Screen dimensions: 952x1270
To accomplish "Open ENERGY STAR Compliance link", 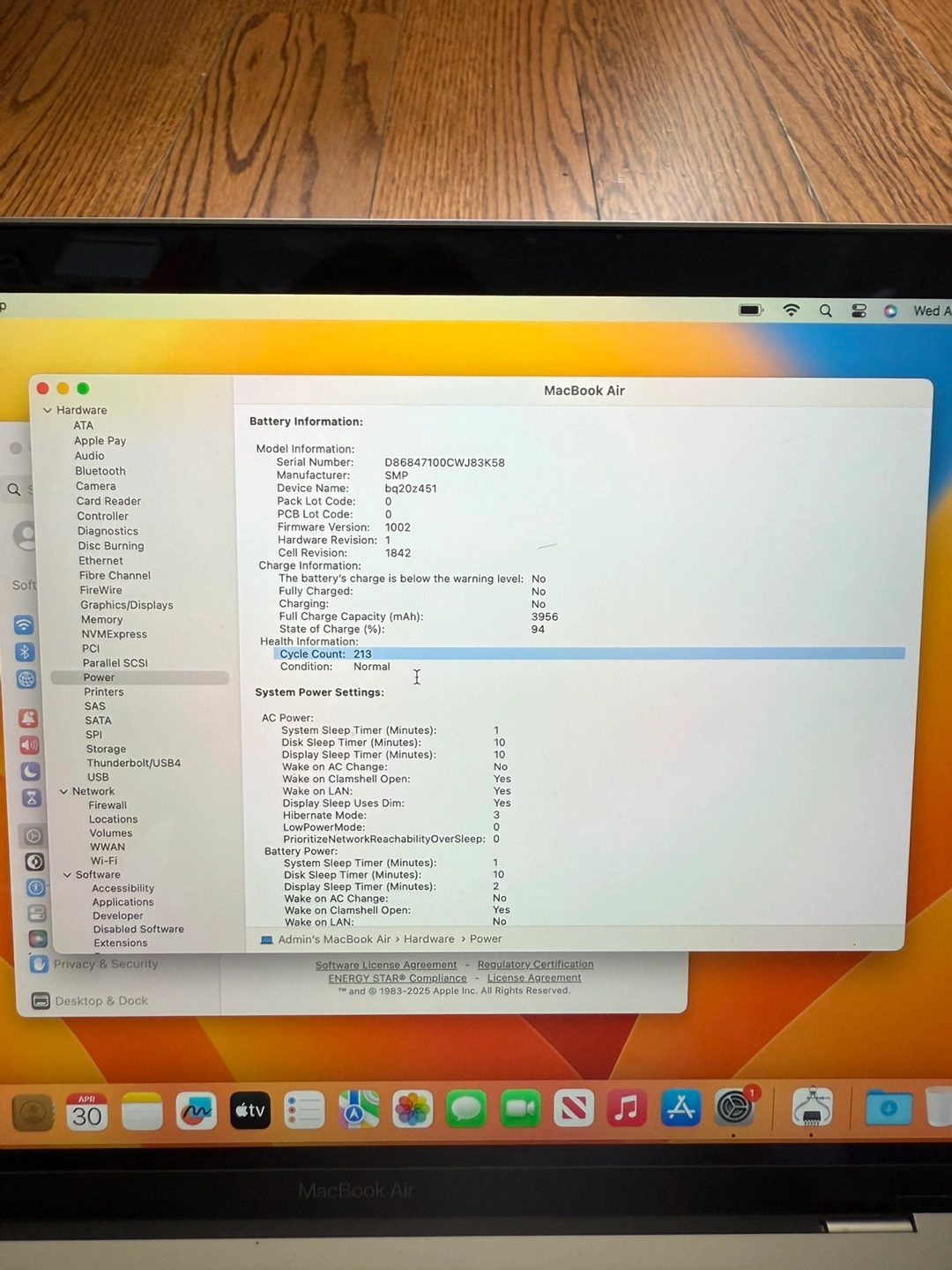I will pos(398,978).
